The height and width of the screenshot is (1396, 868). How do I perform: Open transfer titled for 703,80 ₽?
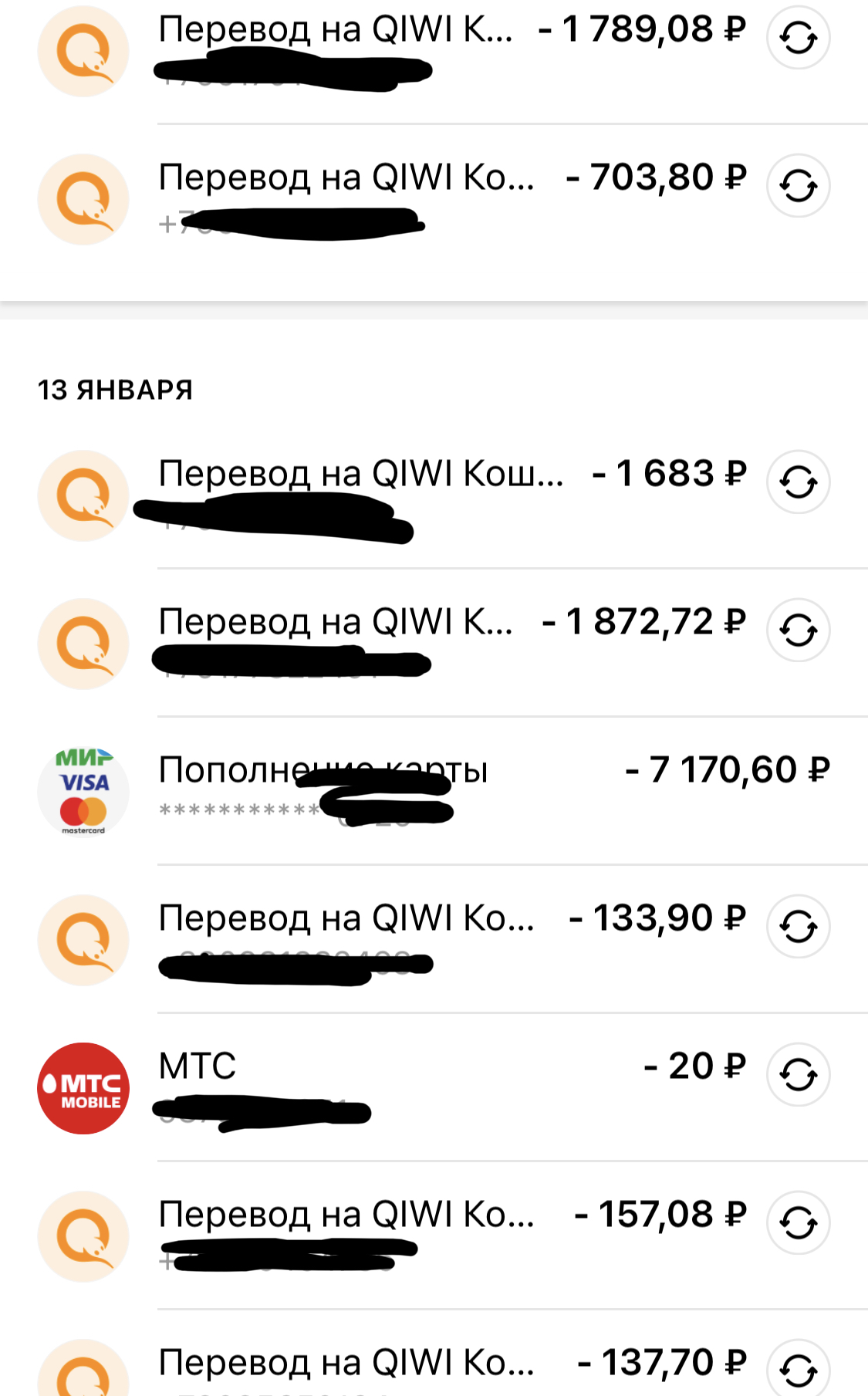click(346, 177)
